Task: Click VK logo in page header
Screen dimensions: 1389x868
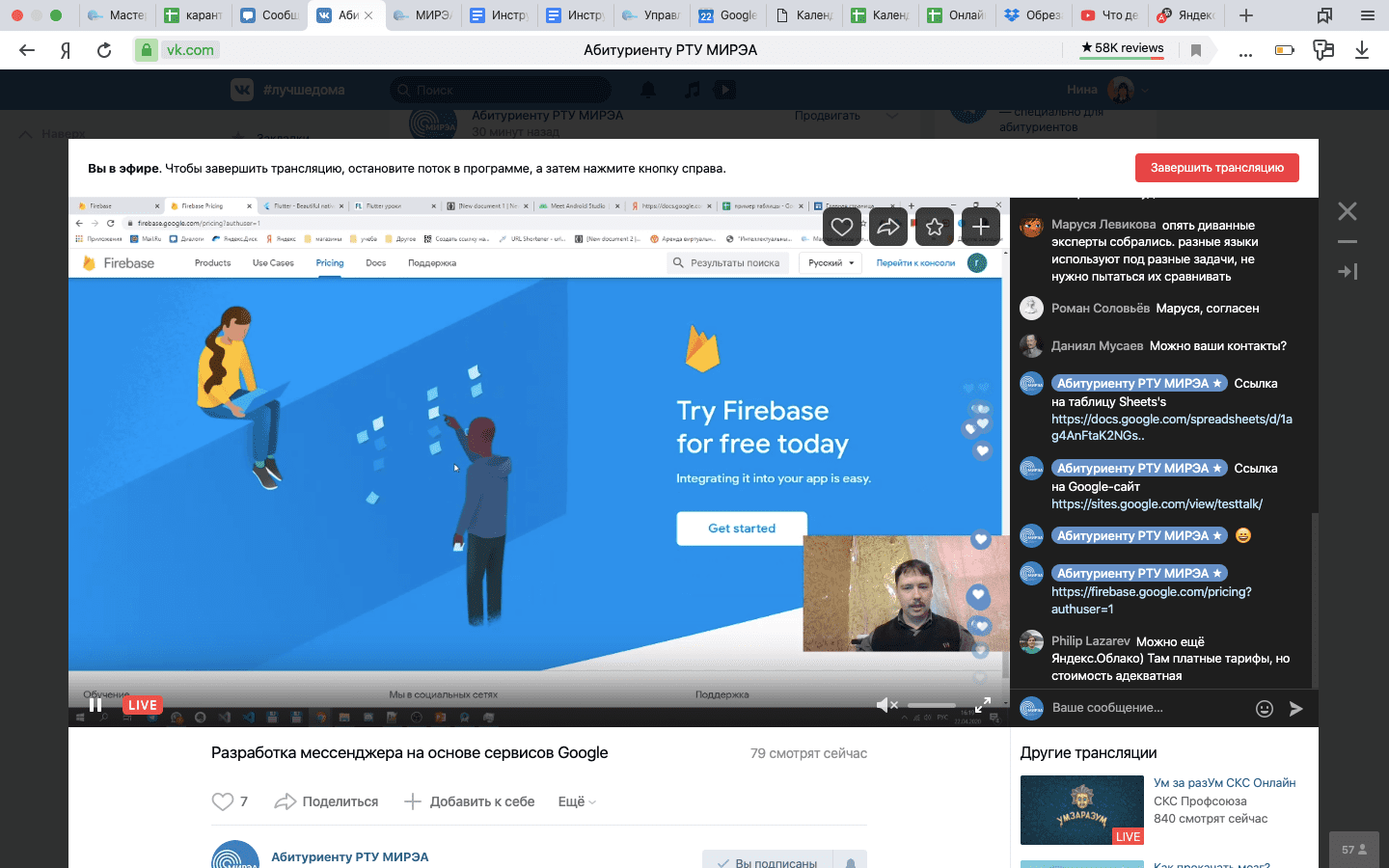Action: 242,90
